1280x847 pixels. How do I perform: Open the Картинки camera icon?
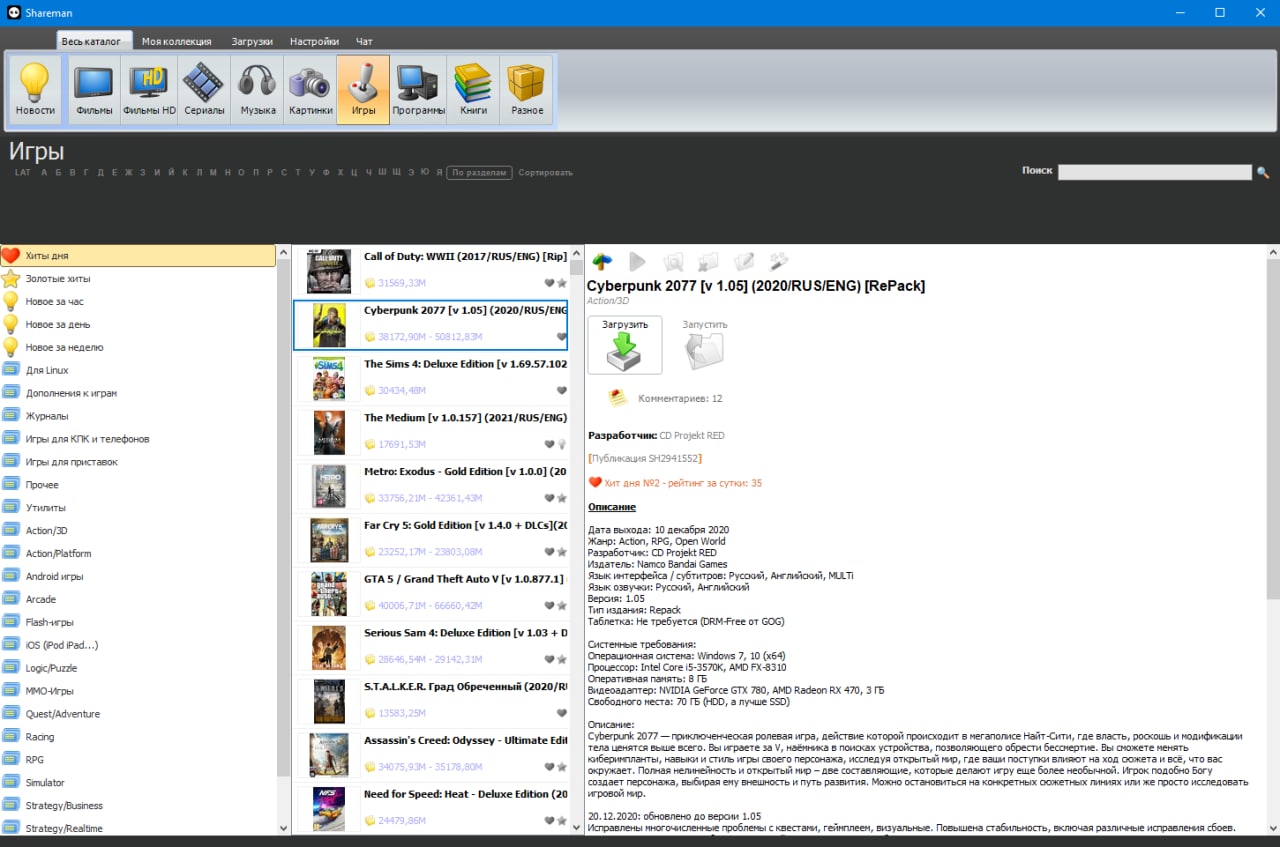pos(310,90)
